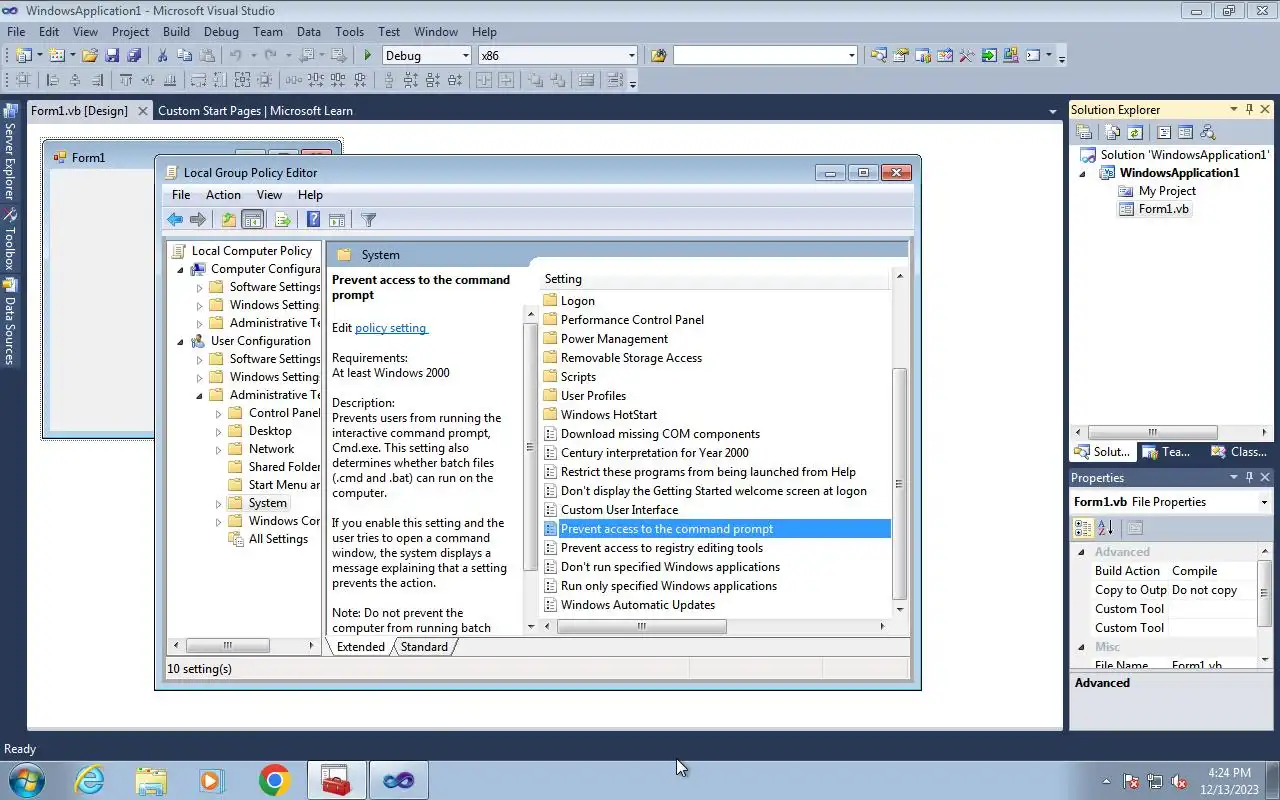Expand Control Panel tree node
The height and width of the screenshot is (800, 1280).
[219, 413]
